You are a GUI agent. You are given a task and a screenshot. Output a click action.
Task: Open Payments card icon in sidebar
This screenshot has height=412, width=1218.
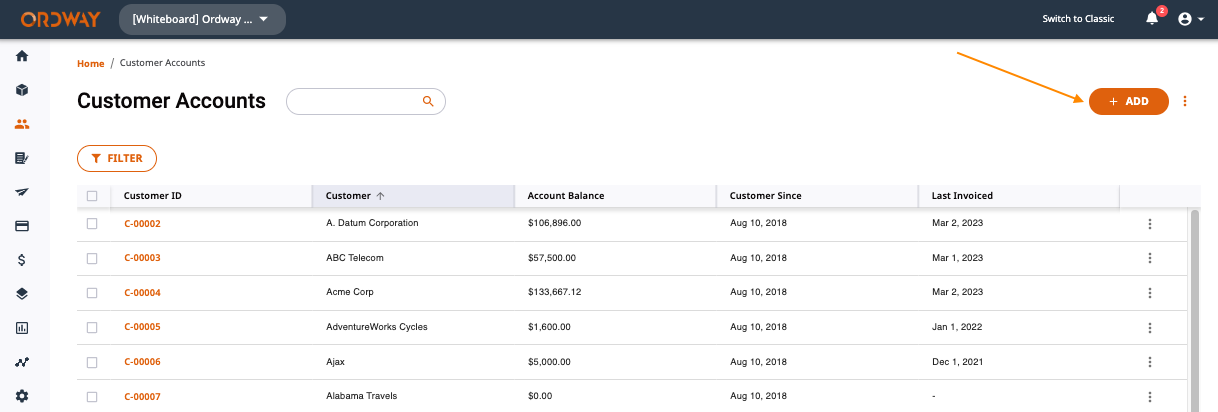(x=22, y=226)
